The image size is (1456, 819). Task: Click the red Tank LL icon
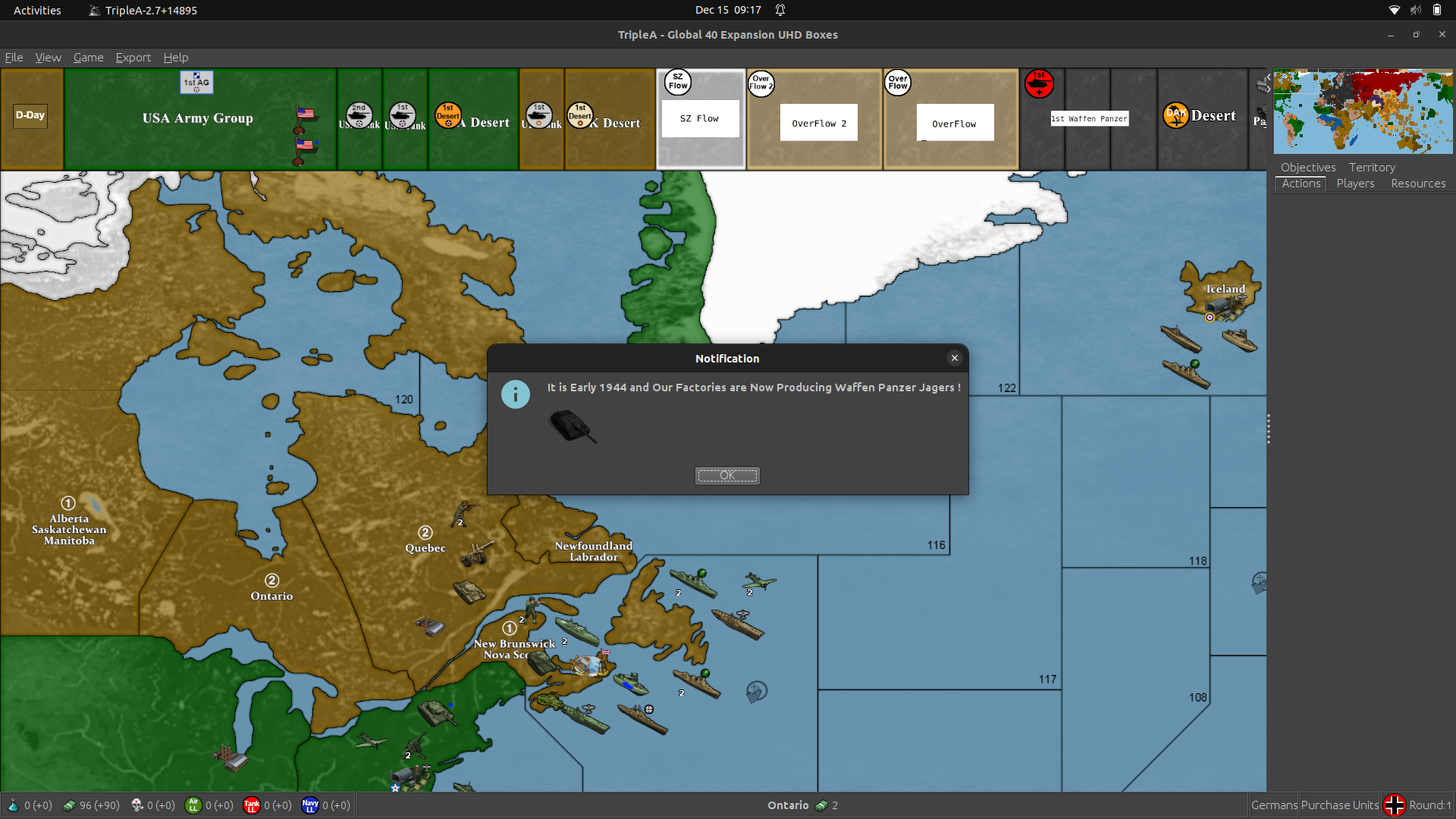[252, 805]
